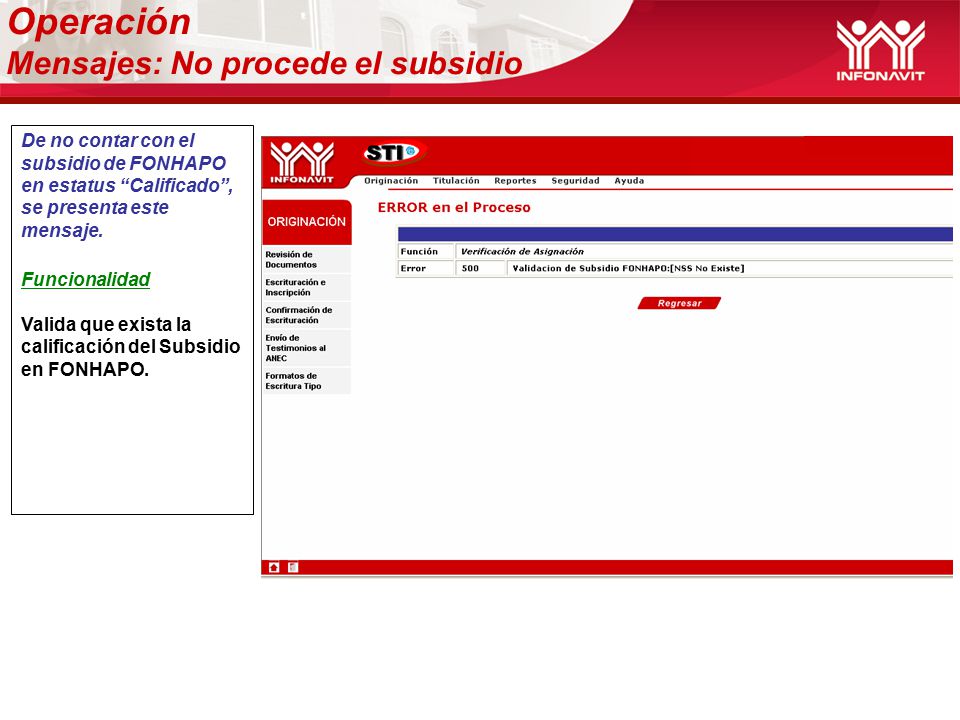Open Envío de Testimonios al ANEC link

click(306, 348)
